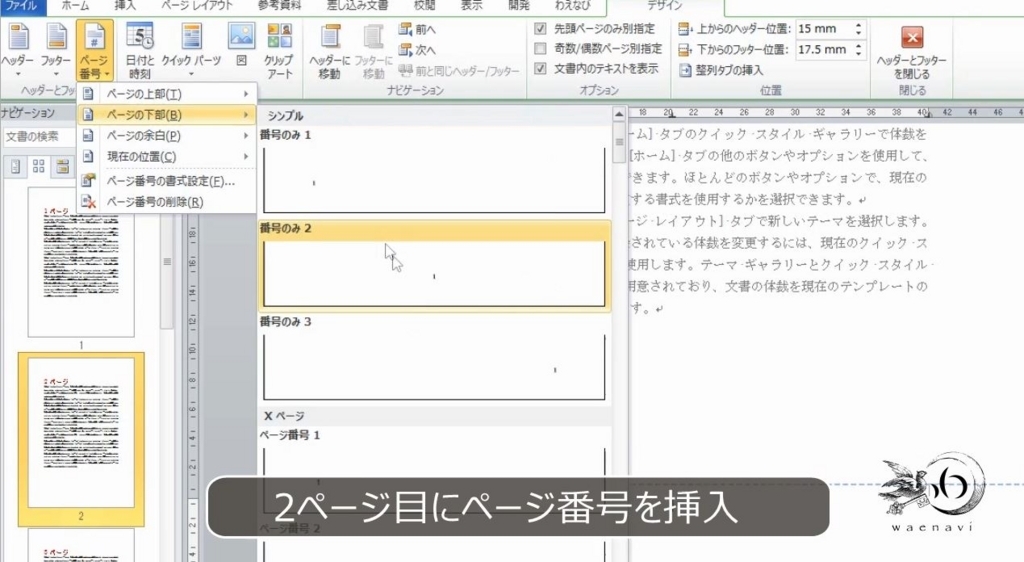Click Insert Alignment Tab (整列タブの挿入)
This screenshot has width=1024, height=562.
pyautogui.click(x=721, y=70)
